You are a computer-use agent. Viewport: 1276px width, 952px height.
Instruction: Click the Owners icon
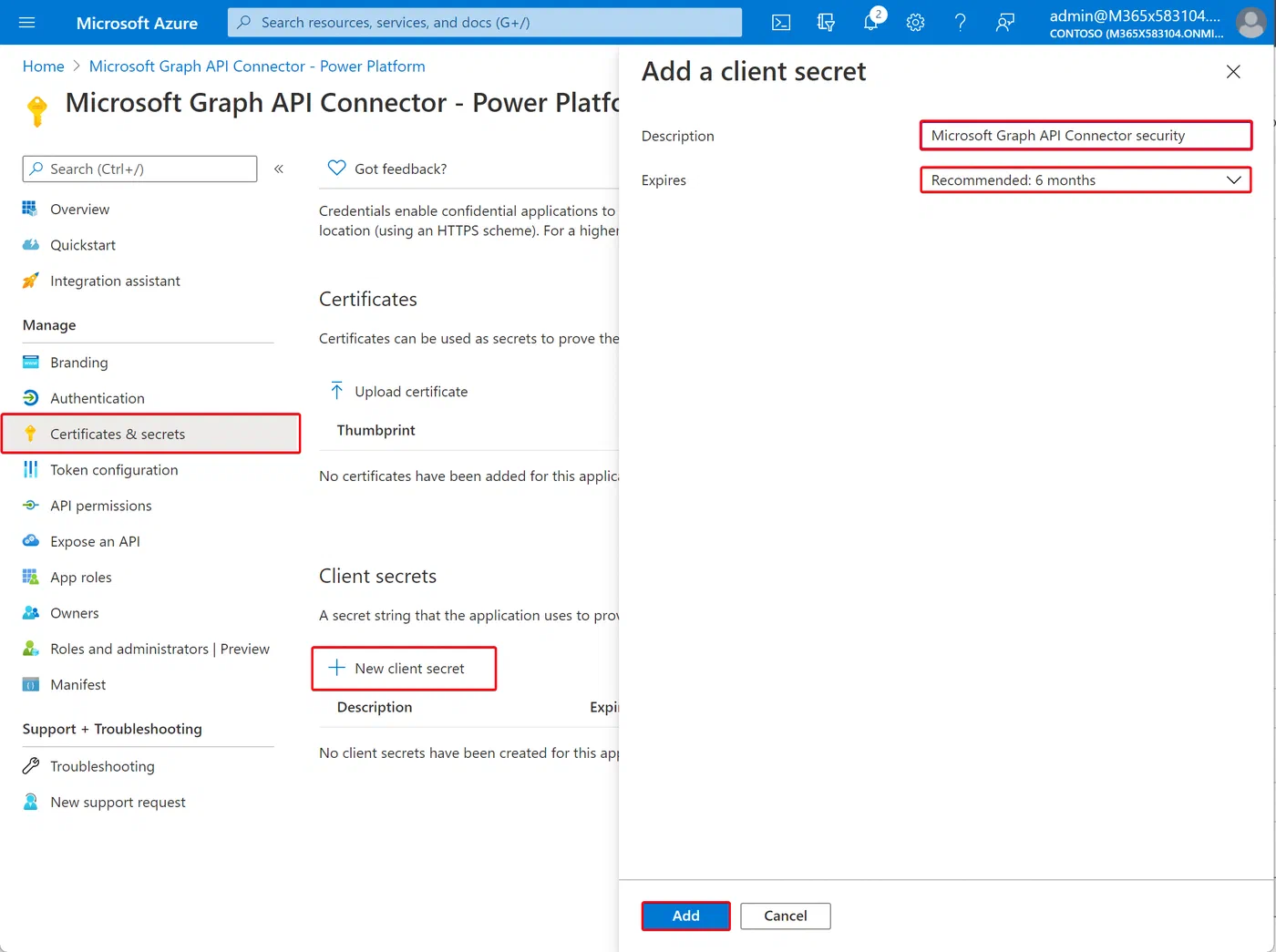click(x=31, y=613)
